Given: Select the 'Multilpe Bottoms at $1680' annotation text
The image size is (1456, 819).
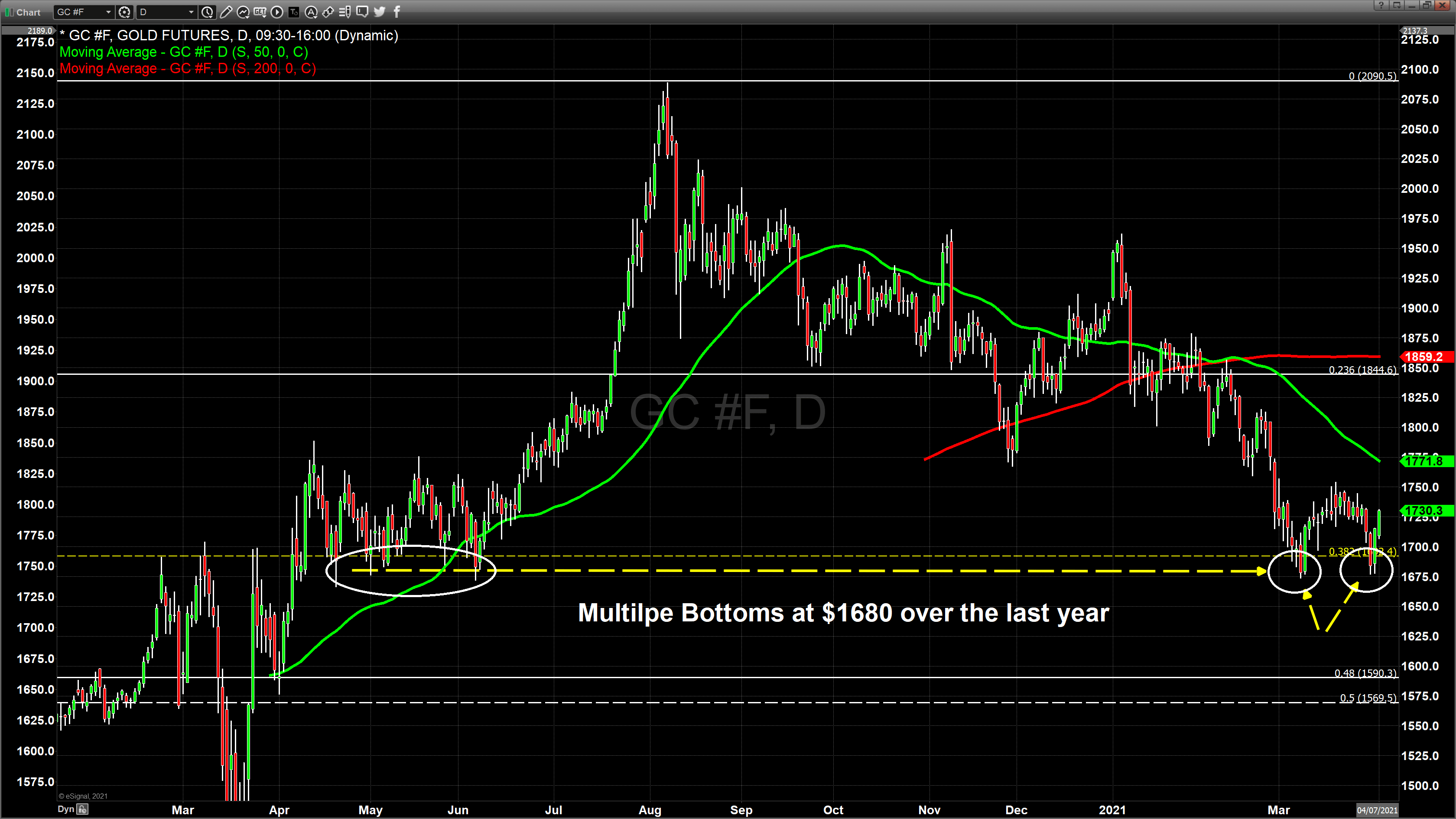Looking at the screenshot, I should click(x=843, y=613).
